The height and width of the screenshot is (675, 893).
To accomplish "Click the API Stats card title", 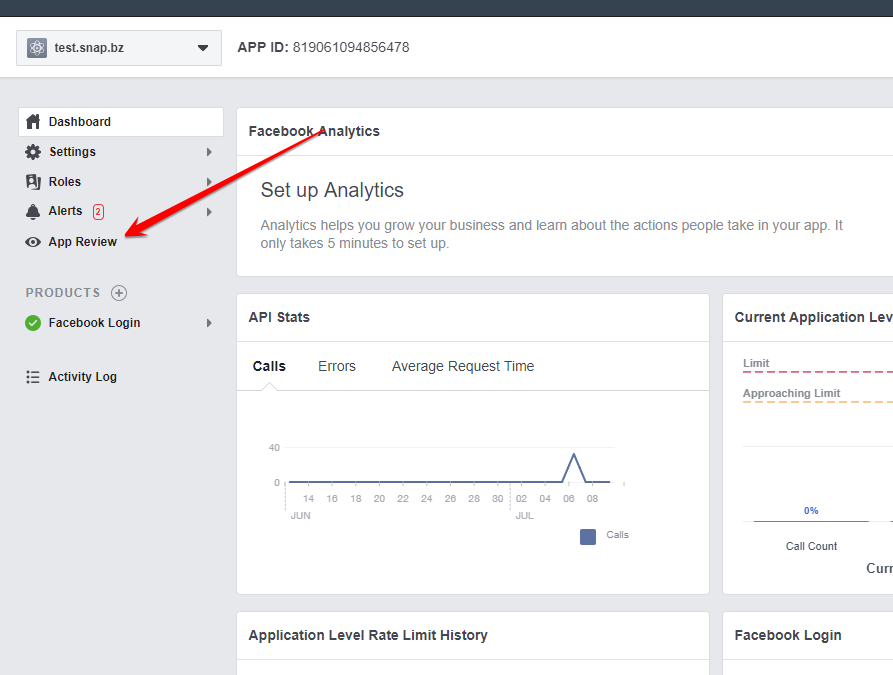I will tap(279, 317).
